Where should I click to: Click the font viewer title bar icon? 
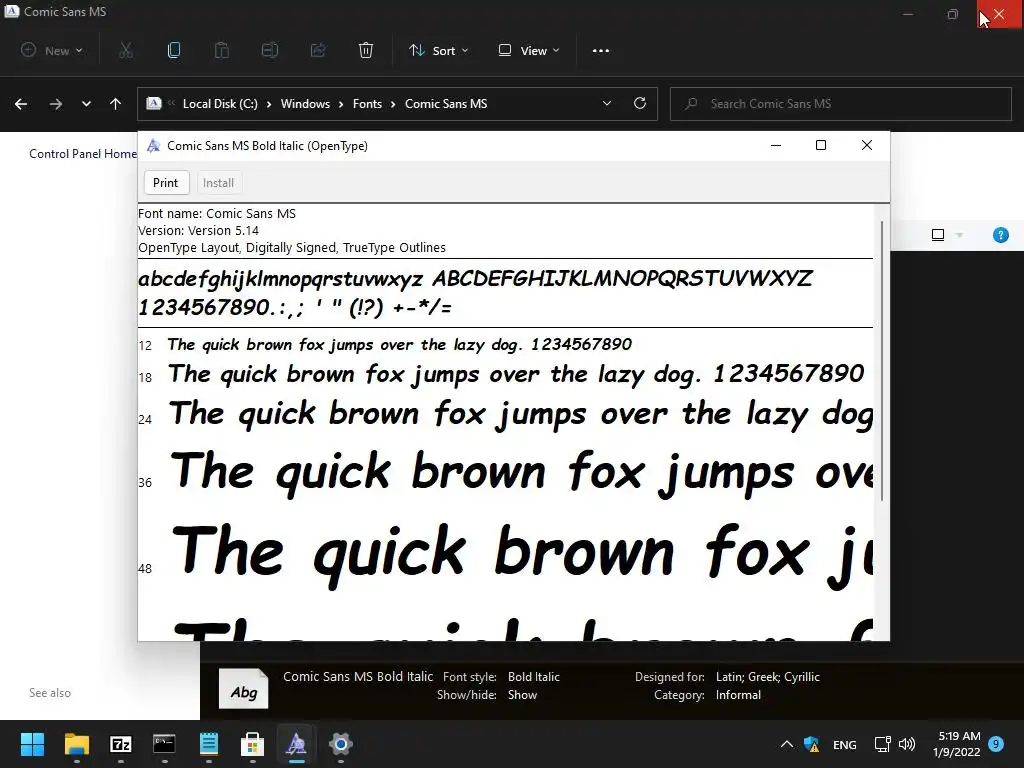tap(153, 146)
